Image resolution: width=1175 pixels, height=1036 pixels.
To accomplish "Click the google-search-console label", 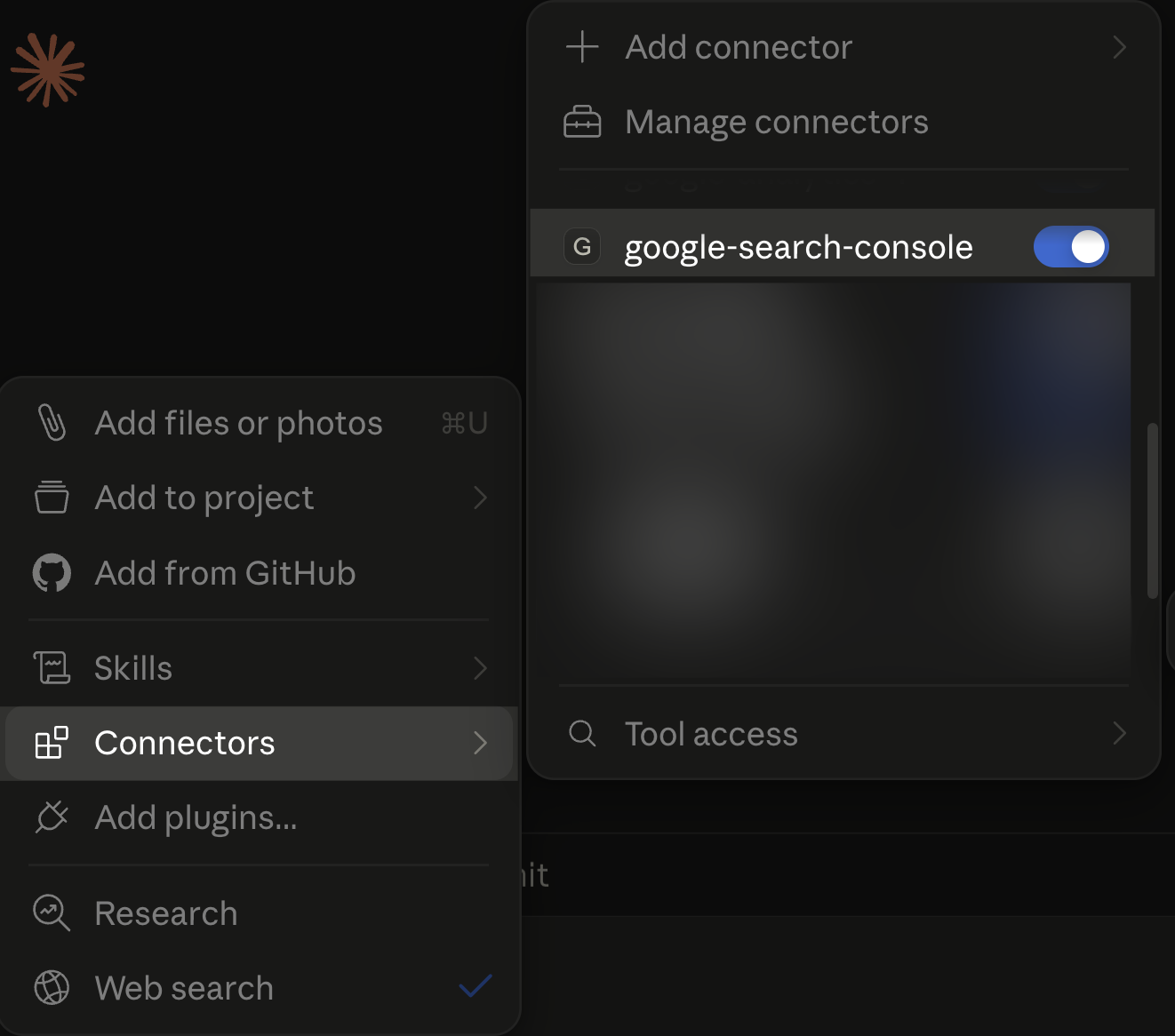I will click(x=799, y=247).
